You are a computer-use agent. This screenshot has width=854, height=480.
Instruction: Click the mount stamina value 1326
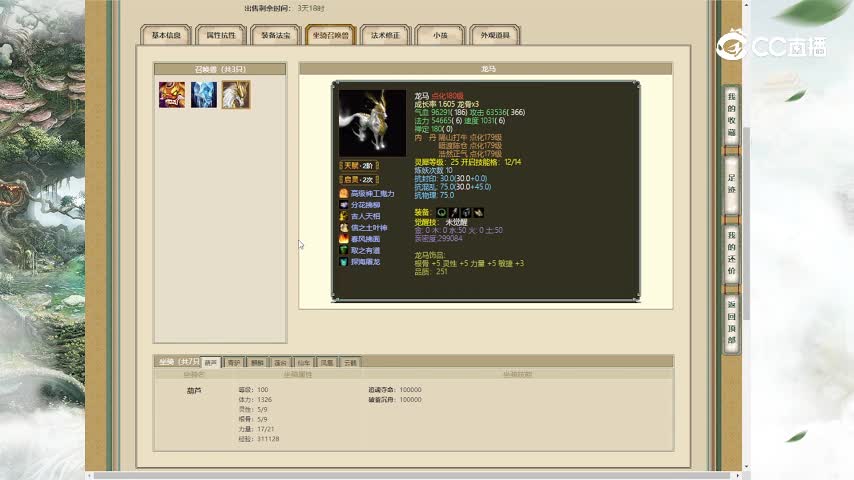click(x=264, y=399)
